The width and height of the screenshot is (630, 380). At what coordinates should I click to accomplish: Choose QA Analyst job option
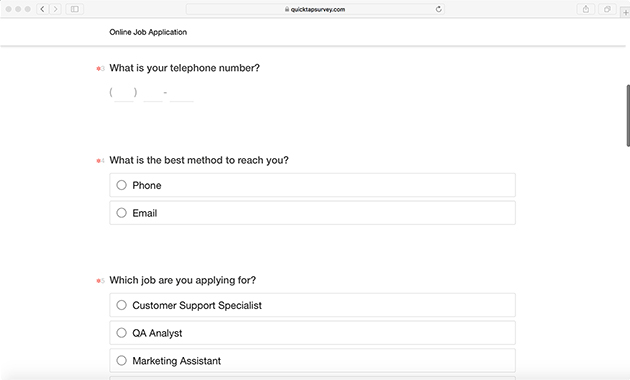(x=312, y=333)
